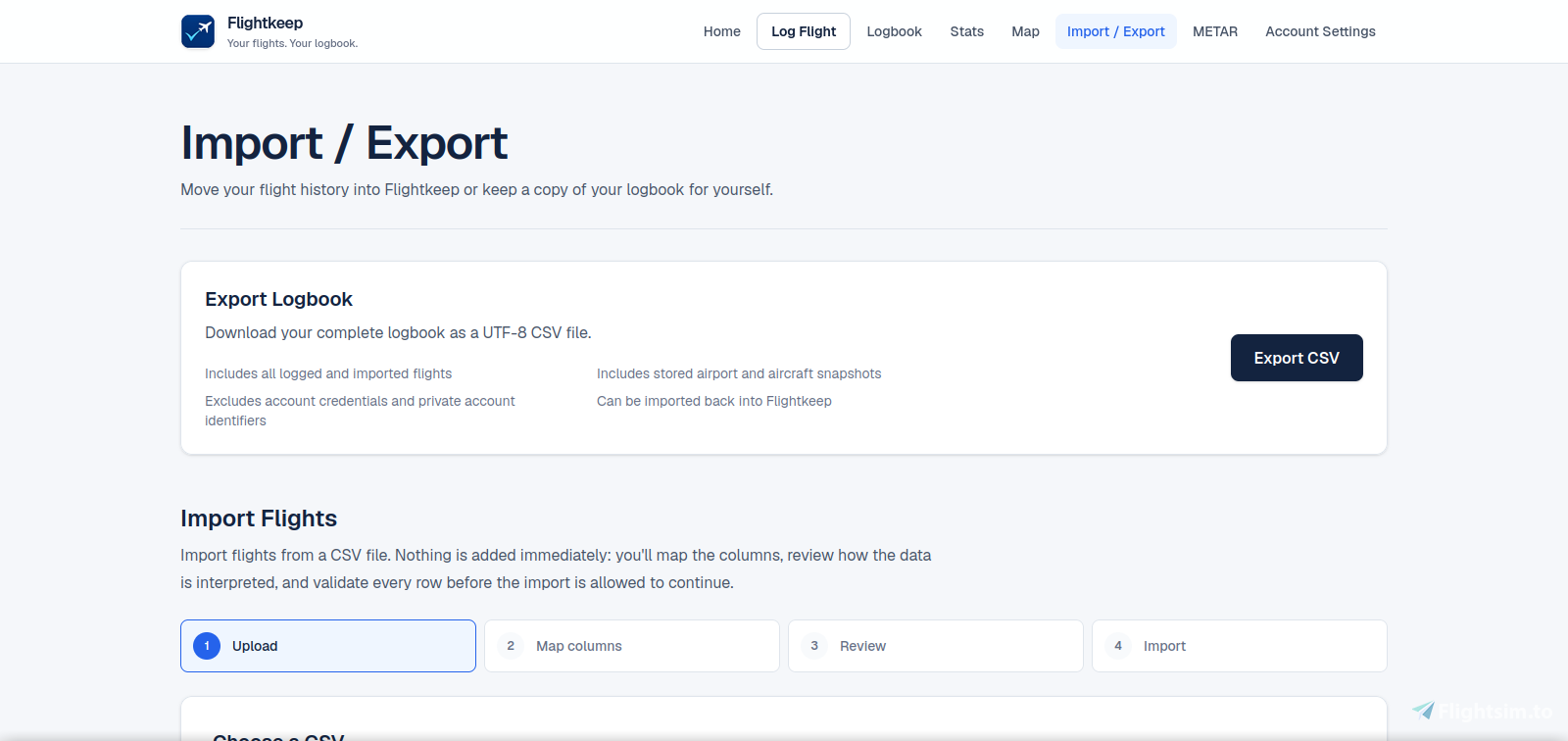Screen dimensions: 1568x741
Task: Click the Flightsim.to paper plane watermark icon
Action: 1423,710
